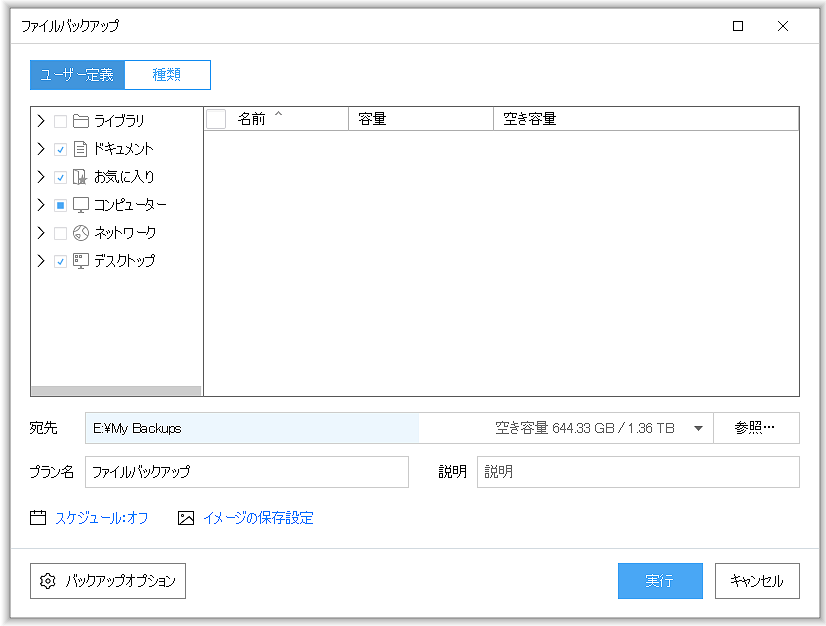This screenshot has height=626, width=826.
Task: Click the picture icon beside イメージの保存設定
Action: click(x=186, y=518)
